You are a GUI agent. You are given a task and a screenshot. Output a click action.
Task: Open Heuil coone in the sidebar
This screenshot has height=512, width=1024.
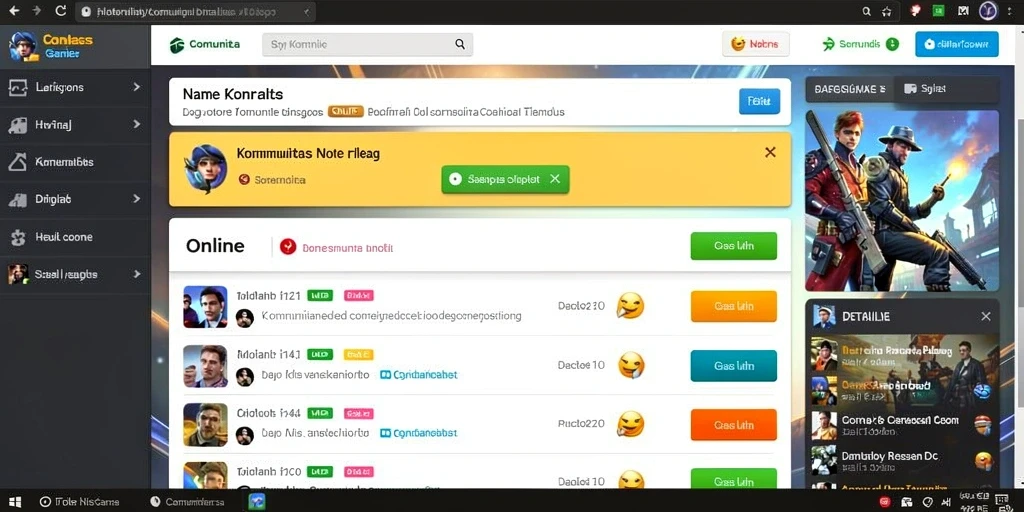(x=75, y=237)
